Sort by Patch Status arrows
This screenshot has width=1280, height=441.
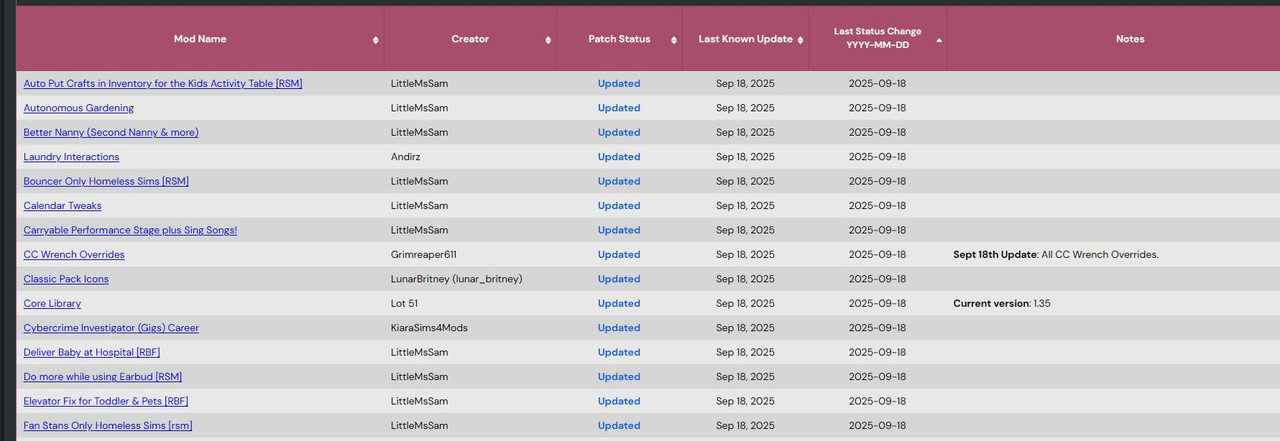point(673,40)
